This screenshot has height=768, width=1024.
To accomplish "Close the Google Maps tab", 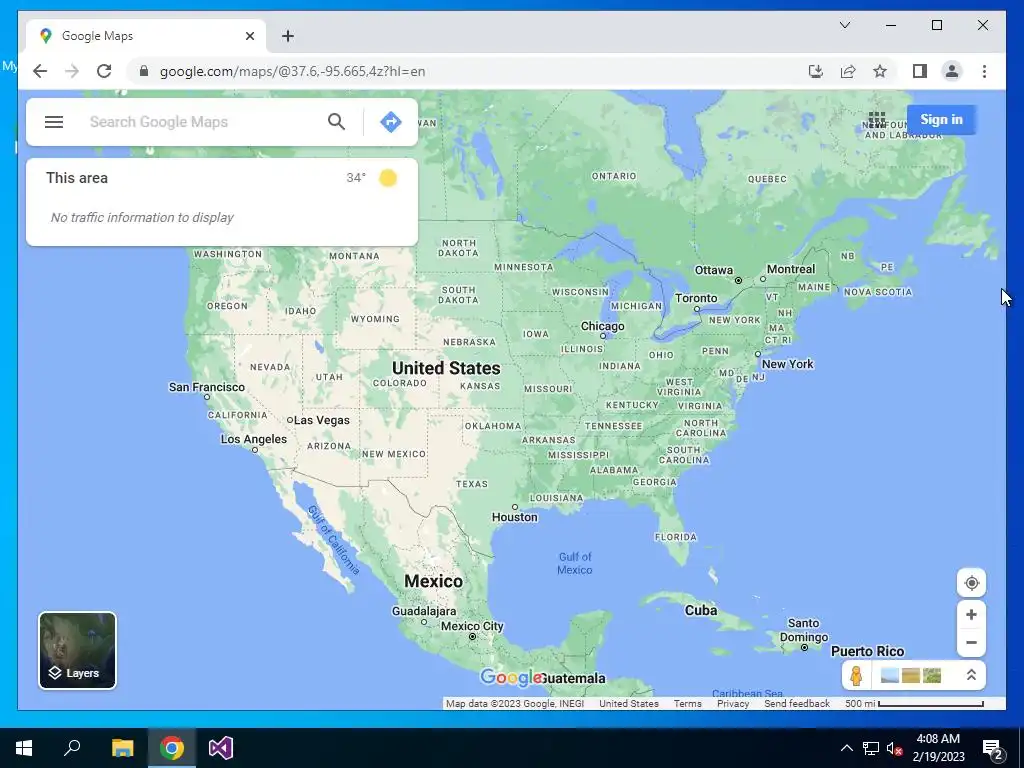I will click(249, 36).
